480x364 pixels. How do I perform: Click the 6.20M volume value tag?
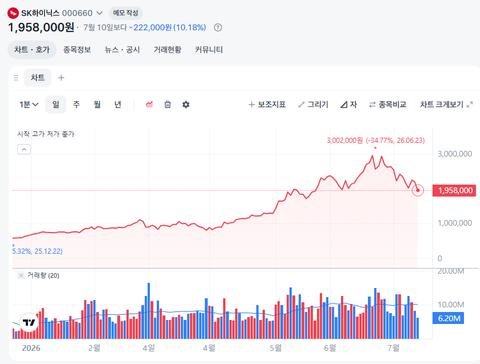click(x=448, y=318)
